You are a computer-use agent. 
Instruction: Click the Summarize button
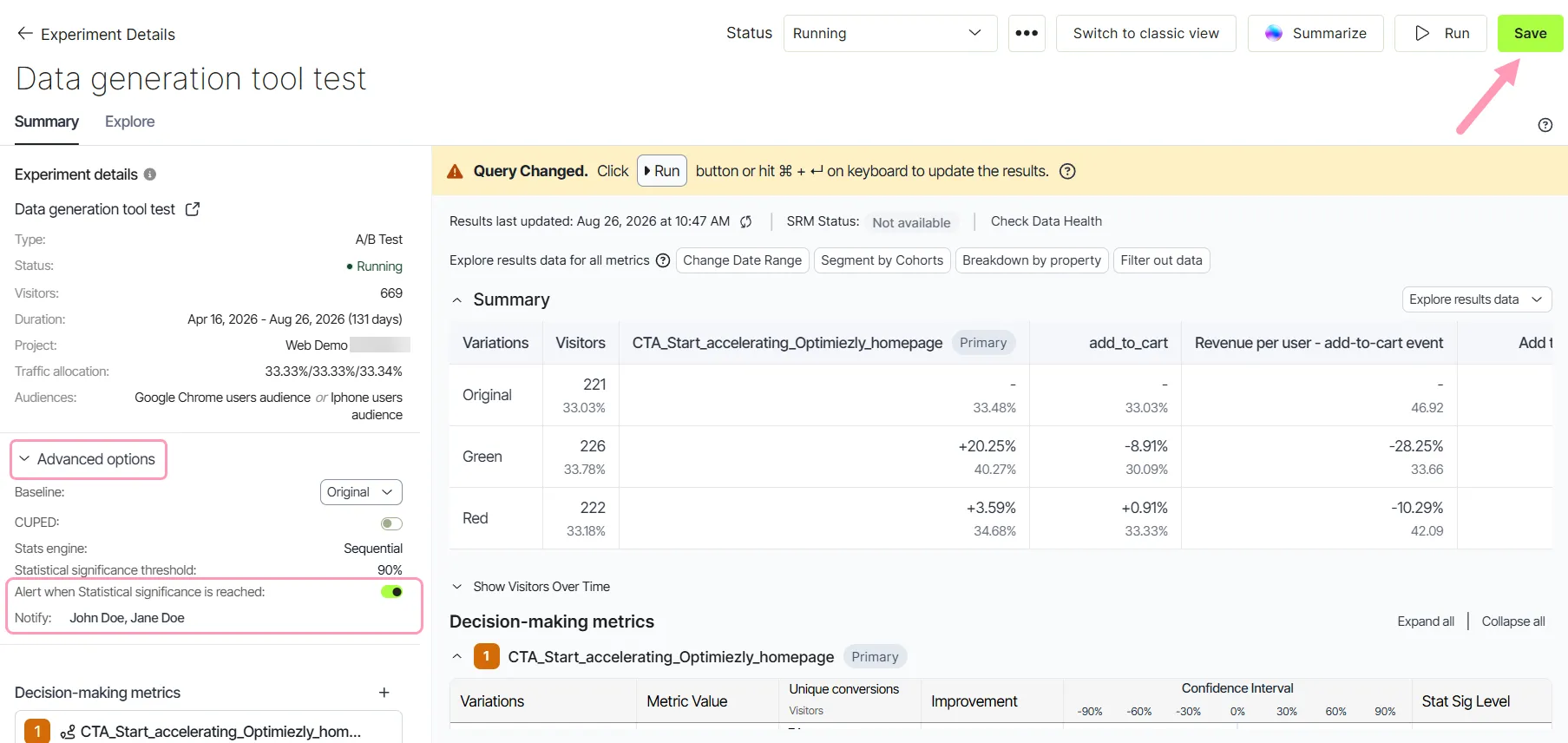pyautogui.click(x=1315, y=33)
